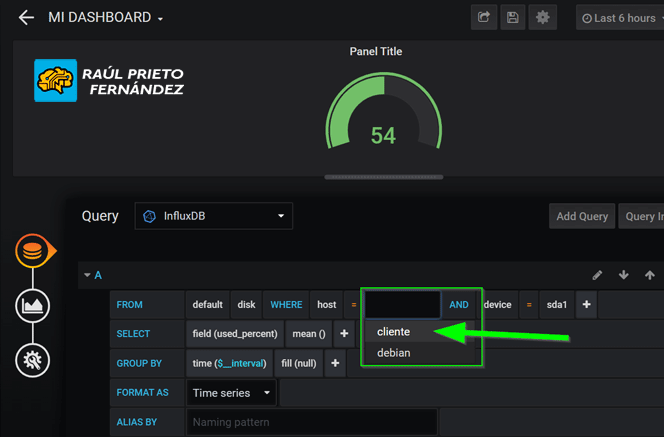664x437 pixels.
Task: Click the Add Query button
Action: (x=581, y=216)
